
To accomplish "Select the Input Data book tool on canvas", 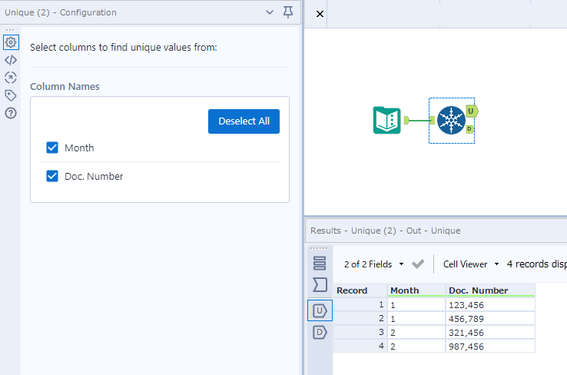I will tap(387, 120).
